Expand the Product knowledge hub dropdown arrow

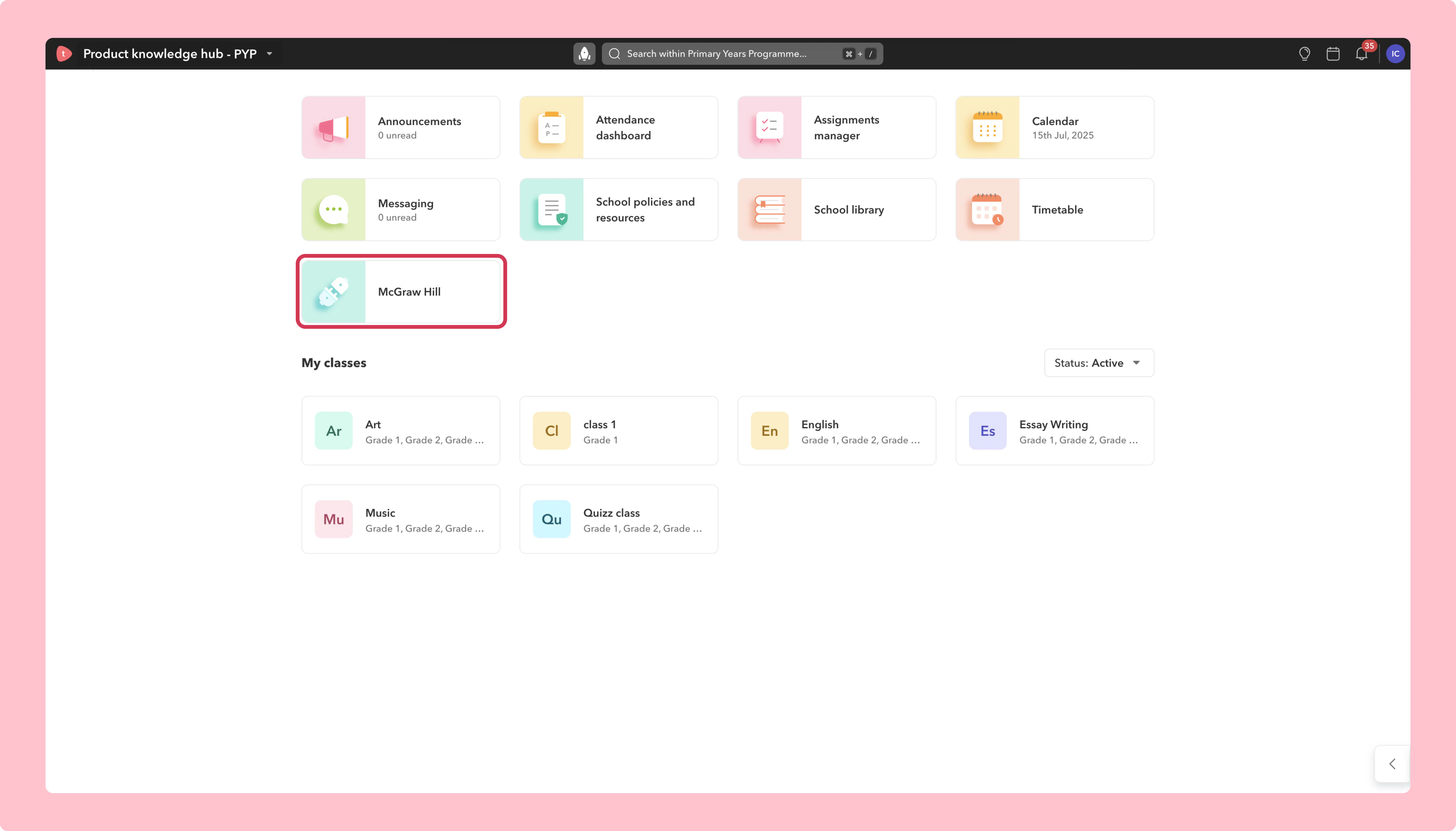269,54
